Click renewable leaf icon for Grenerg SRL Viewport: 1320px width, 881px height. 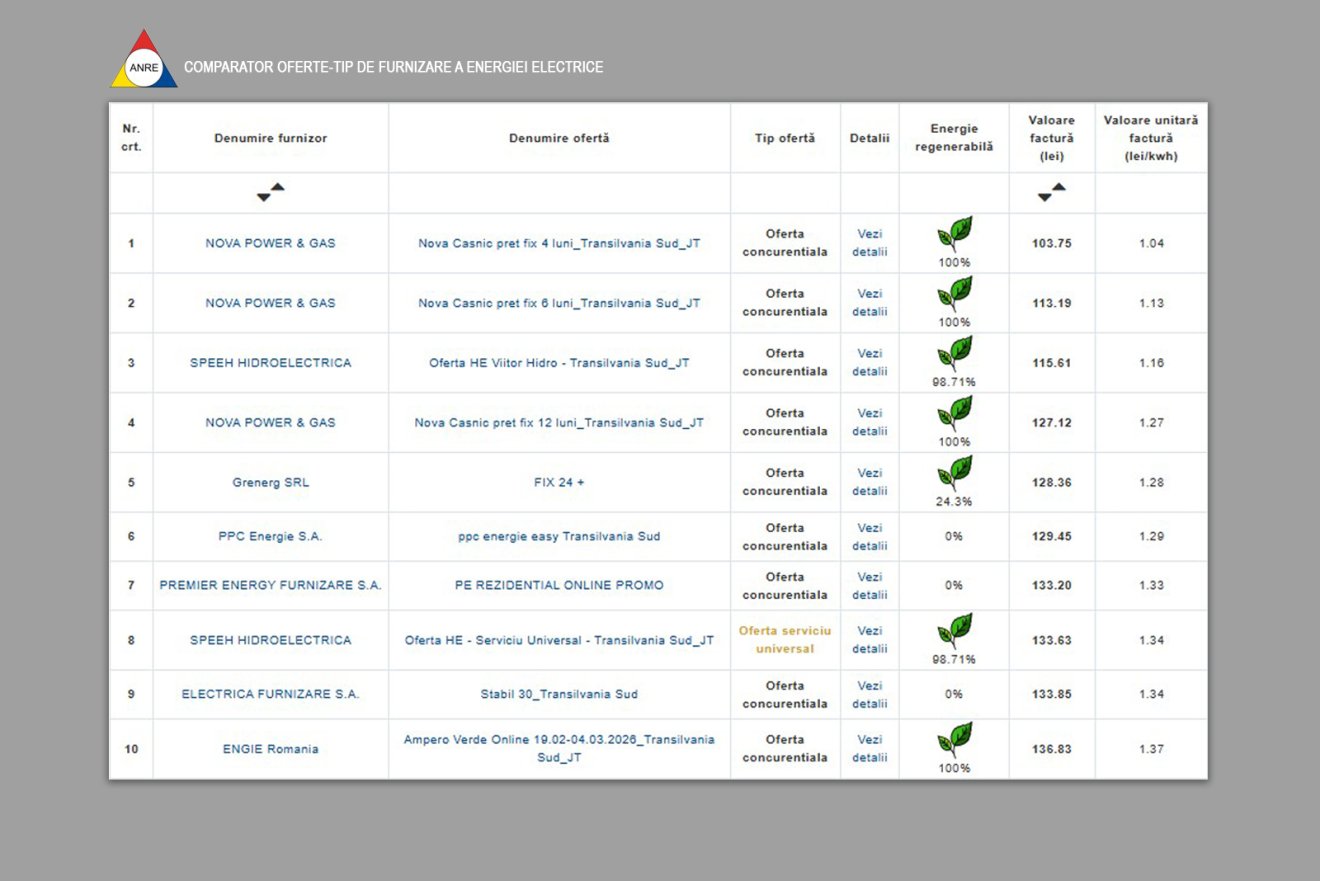pyautogui.click(x=954, y=473)
